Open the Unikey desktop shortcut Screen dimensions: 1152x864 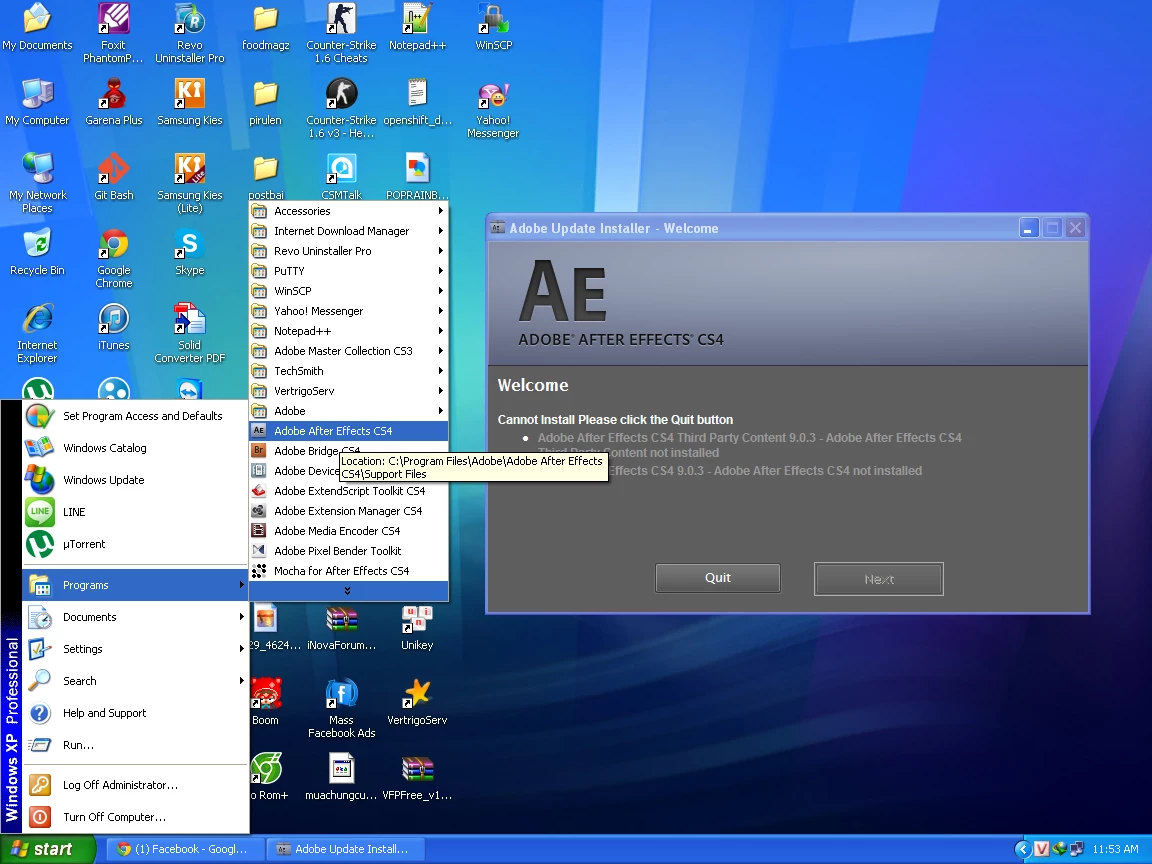pyautogui.click(x=417, y=628)
